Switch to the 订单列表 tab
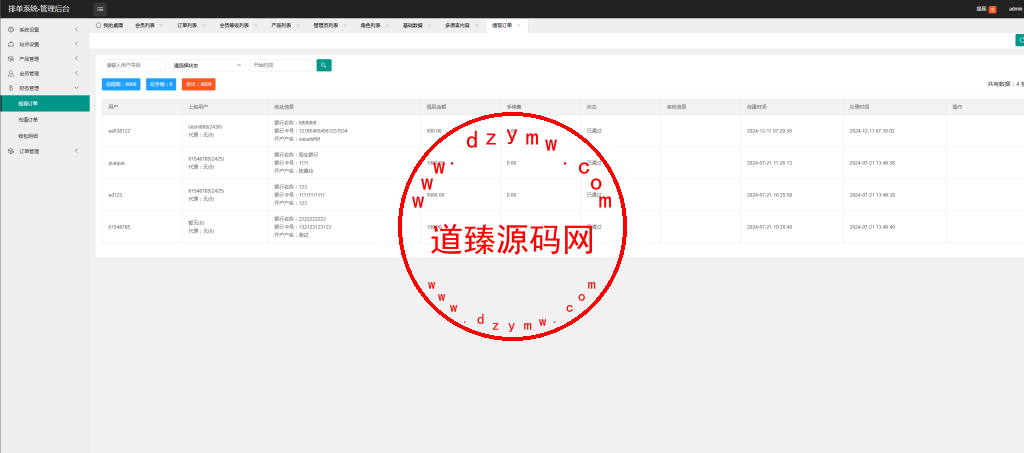This screenshot has height=453, width=1024. [x=187, y=25]
